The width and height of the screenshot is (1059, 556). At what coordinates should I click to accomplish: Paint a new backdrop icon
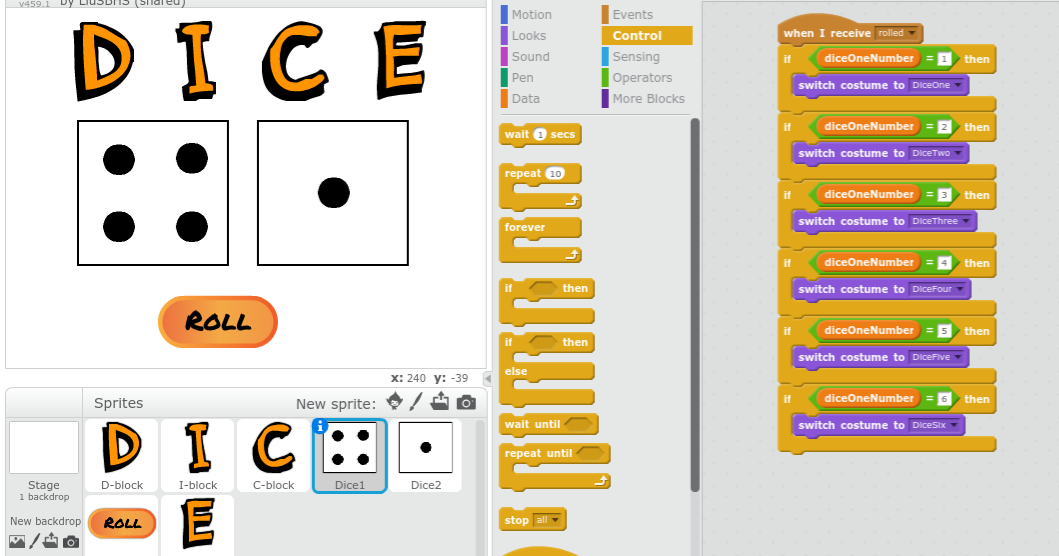click(x=34, y=541)
